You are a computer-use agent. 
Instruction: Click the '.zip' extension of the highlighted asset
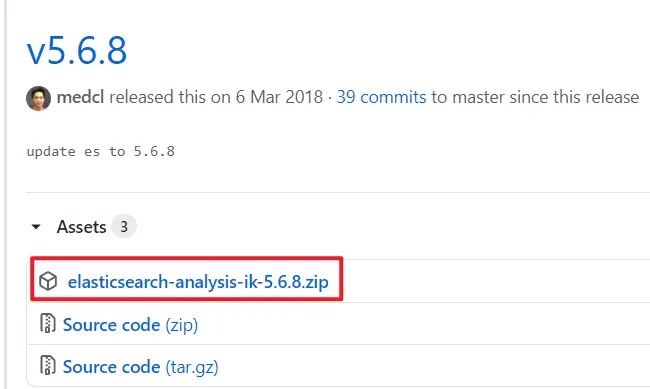tap(315, 282)
